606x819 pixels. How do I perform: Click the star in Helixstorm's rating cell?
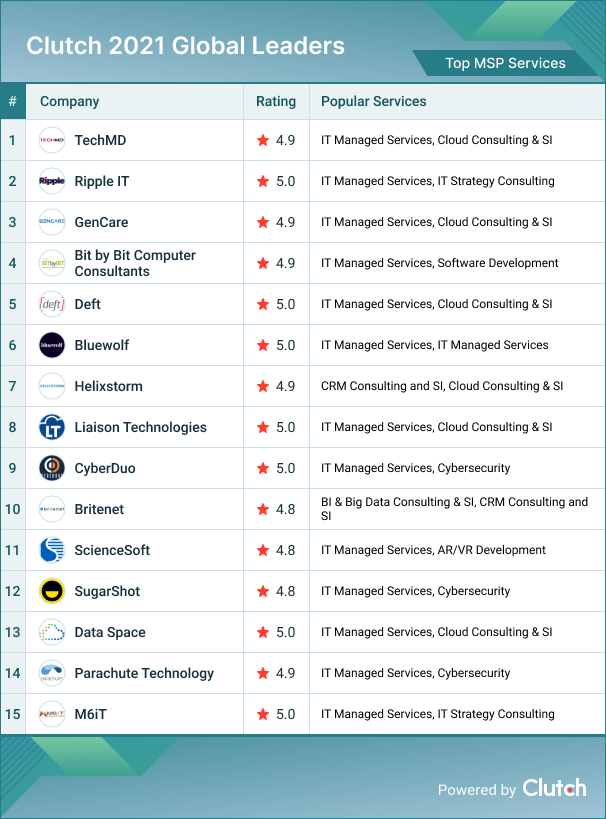263,386
